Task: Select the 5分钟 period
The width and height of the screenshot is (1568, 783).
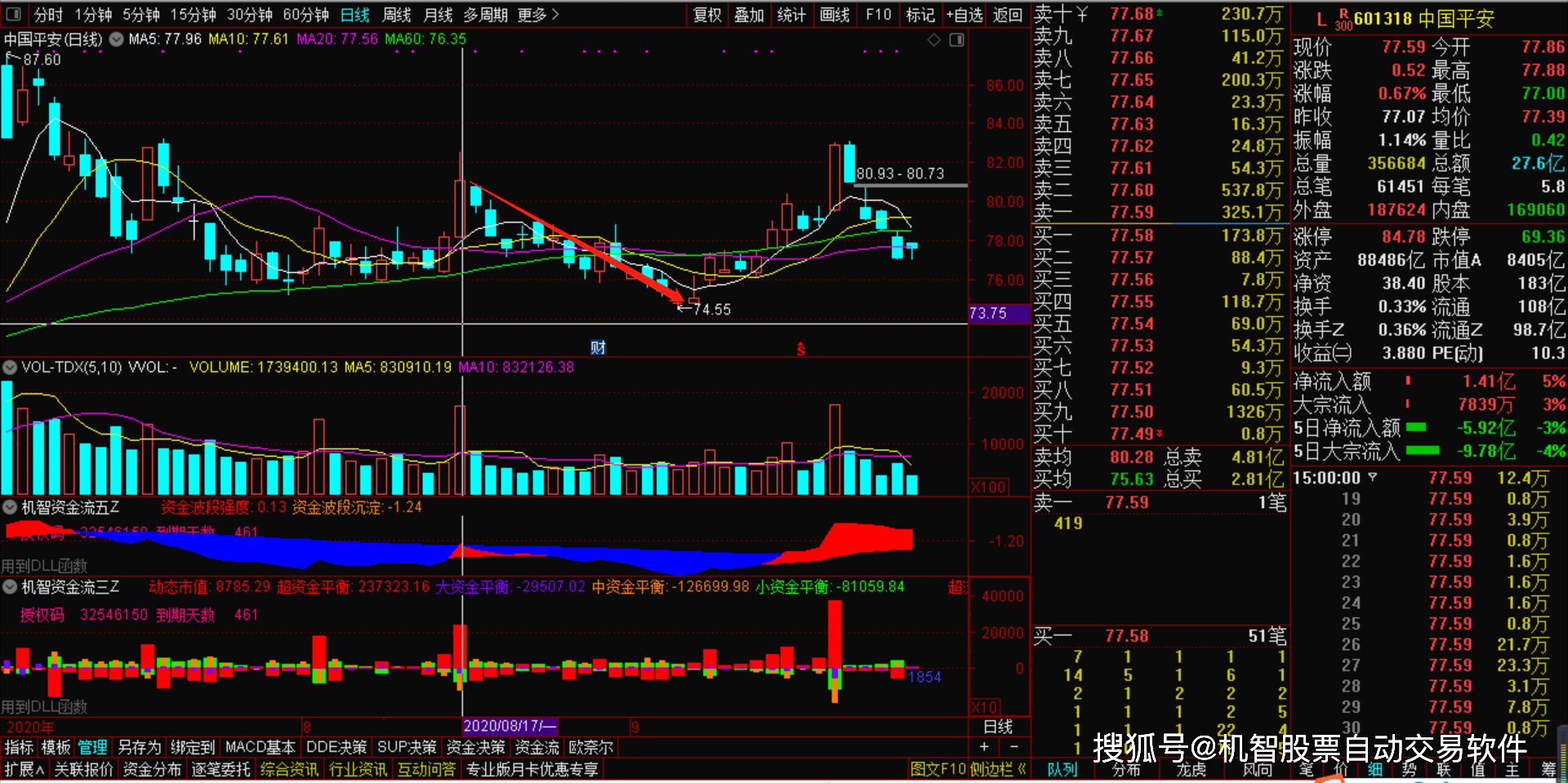Action: pyautogui.click(x=141, y=15)
